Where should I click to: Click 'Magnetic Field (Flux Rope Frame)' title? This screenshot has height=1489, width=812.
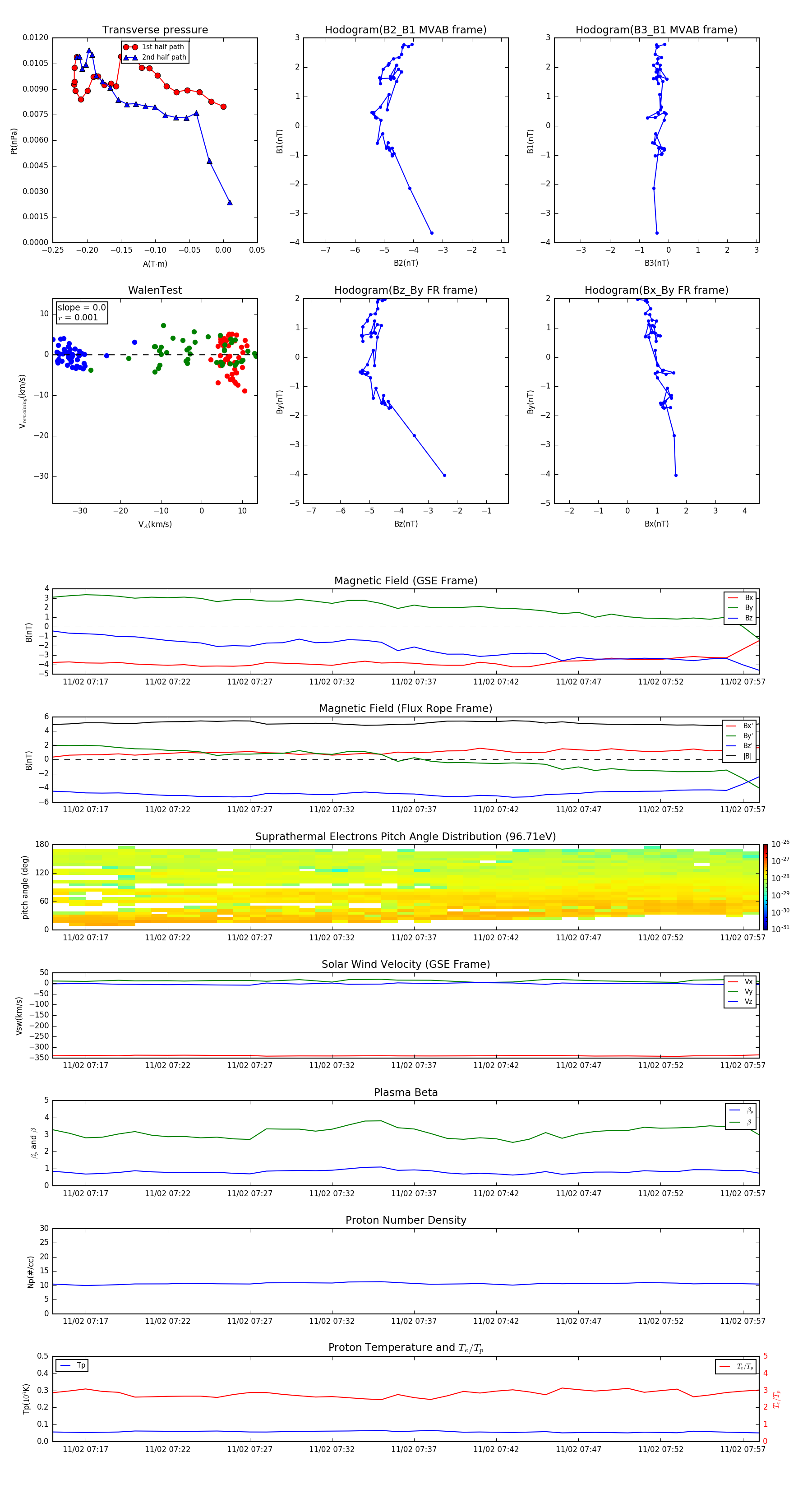(406, 709)
